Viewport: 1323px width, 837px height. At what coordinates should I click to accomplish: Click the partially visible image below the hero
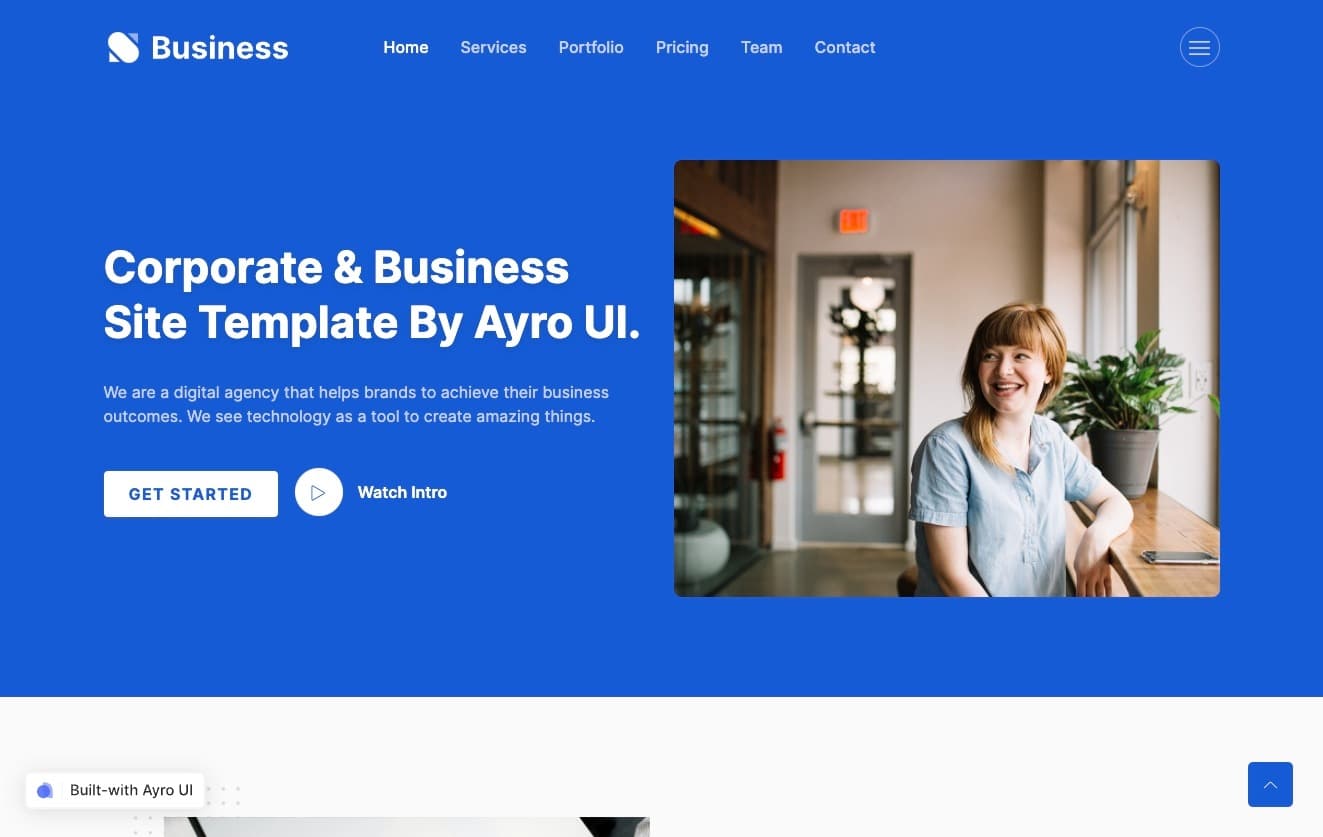[407, 827]
